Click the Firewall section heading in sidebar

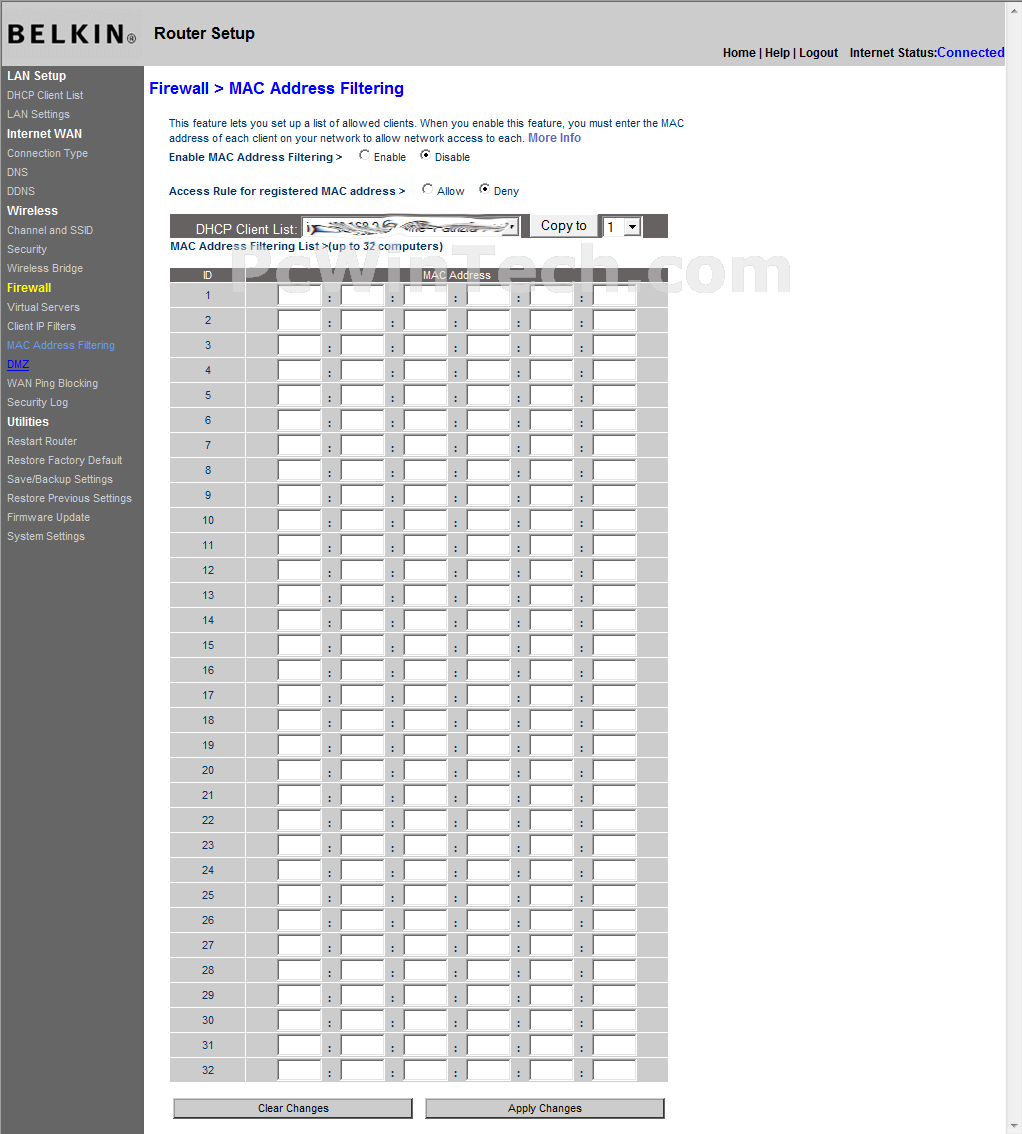click(29, 288)
